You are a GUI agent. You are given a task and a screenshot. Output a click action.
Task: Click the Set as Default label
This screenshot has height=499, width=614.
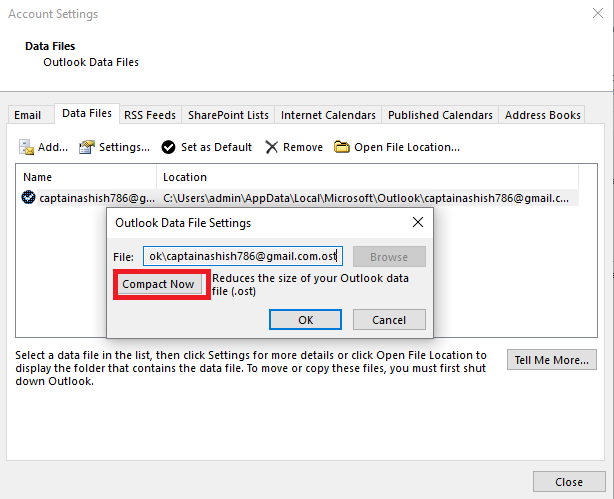click(216, 147)
